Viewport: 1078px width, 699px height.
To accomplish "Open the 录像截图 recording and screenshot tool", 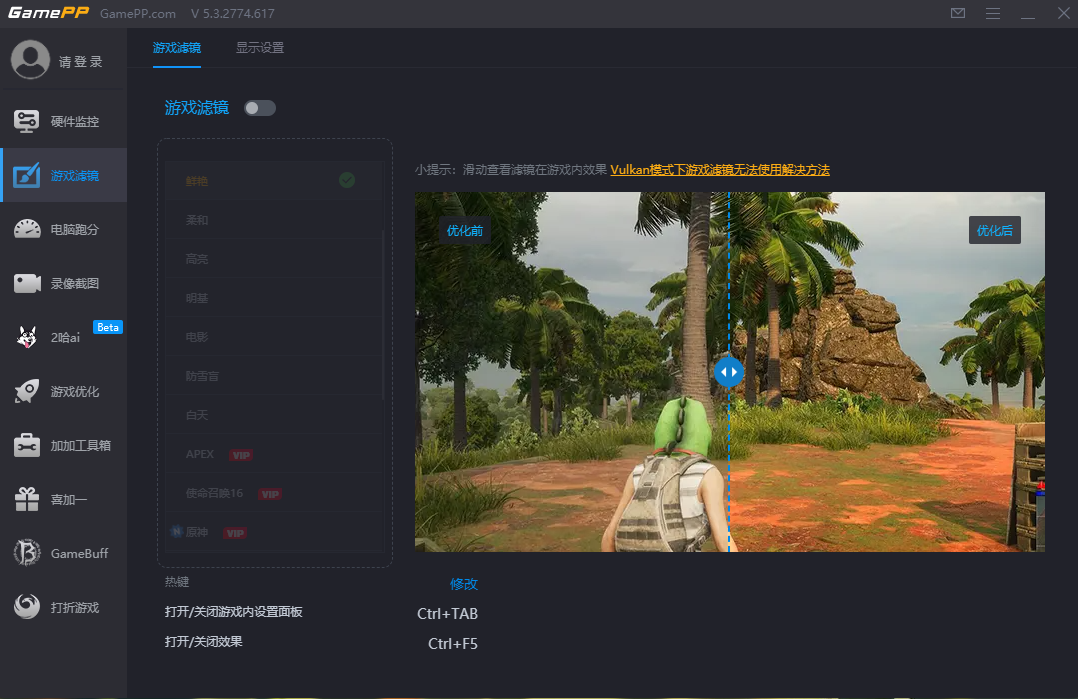I will coord(63,283).
